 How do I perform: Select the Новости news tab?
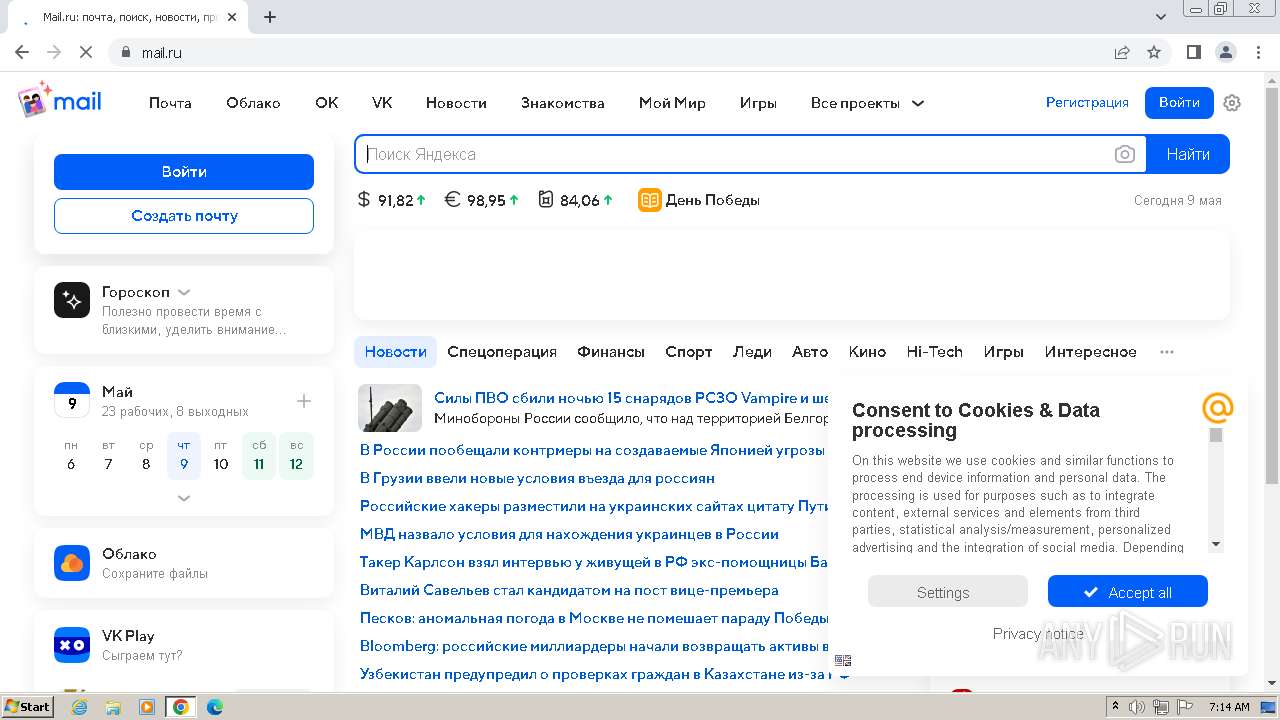tap(396, 352)
